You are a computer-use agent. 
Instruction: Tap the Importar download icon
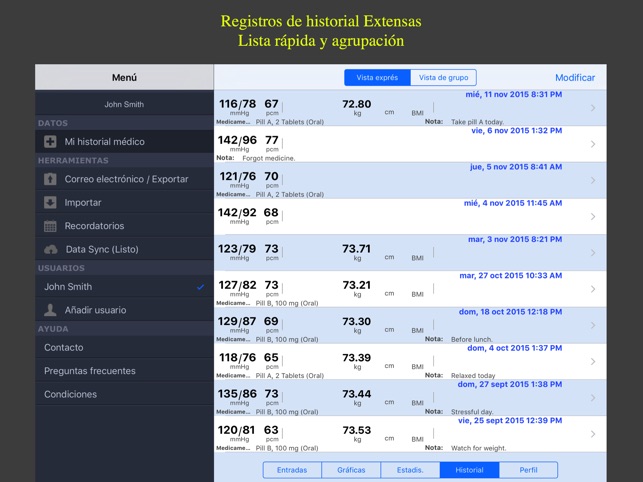(50, 202)
